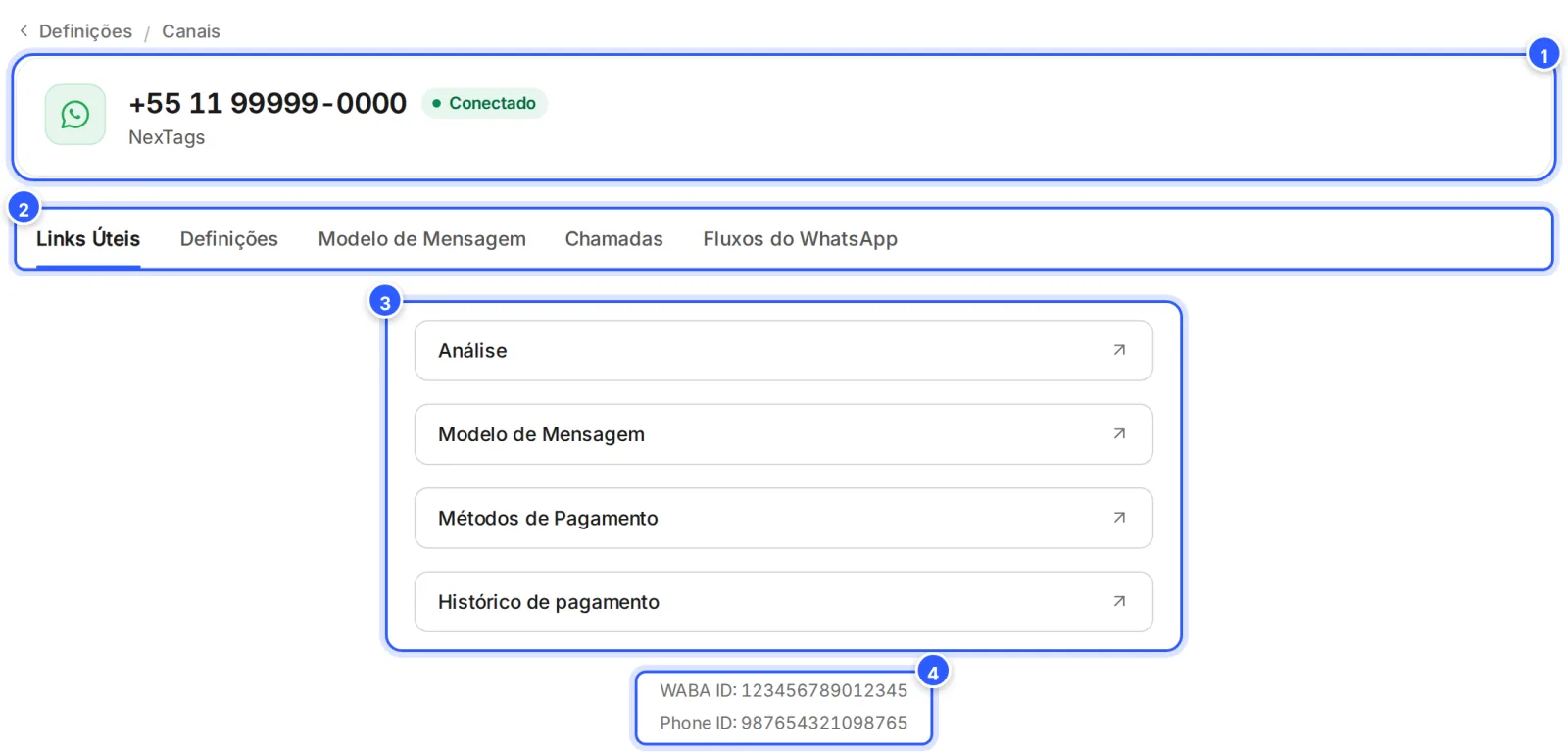1568x754 pixels.
Task: Click the back chevron beside Definições
Action: (24, 31)
